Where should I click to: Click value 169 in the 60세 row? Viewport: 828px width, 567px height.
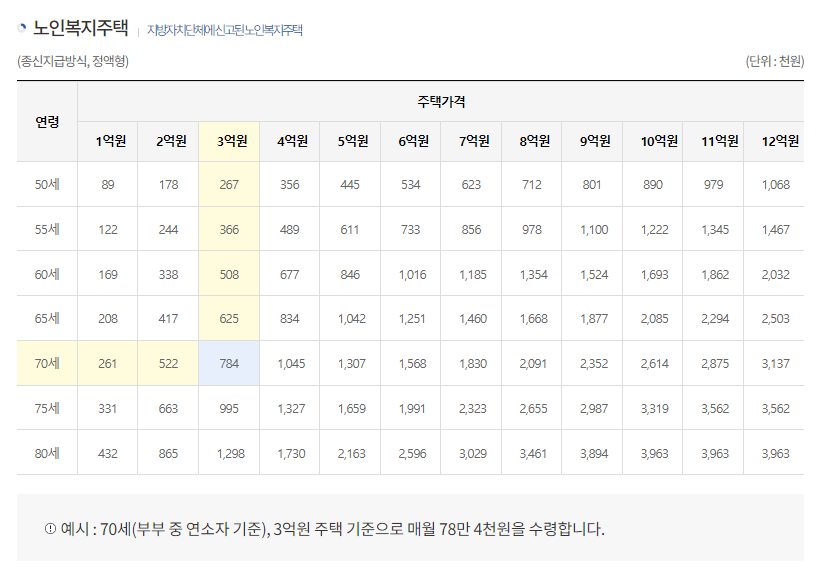108,275
